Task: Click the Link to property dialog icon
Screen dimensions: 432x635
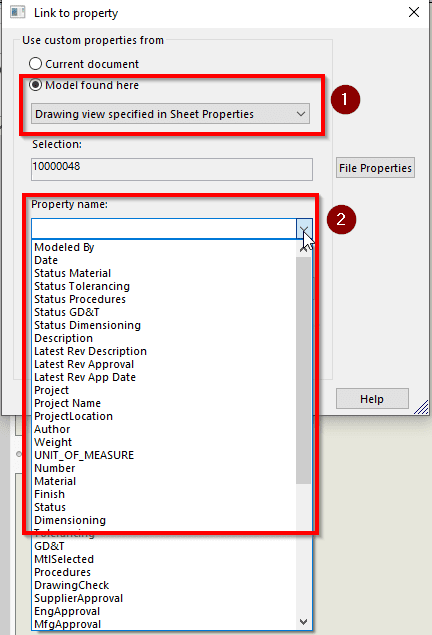Action: click(17, 12)
